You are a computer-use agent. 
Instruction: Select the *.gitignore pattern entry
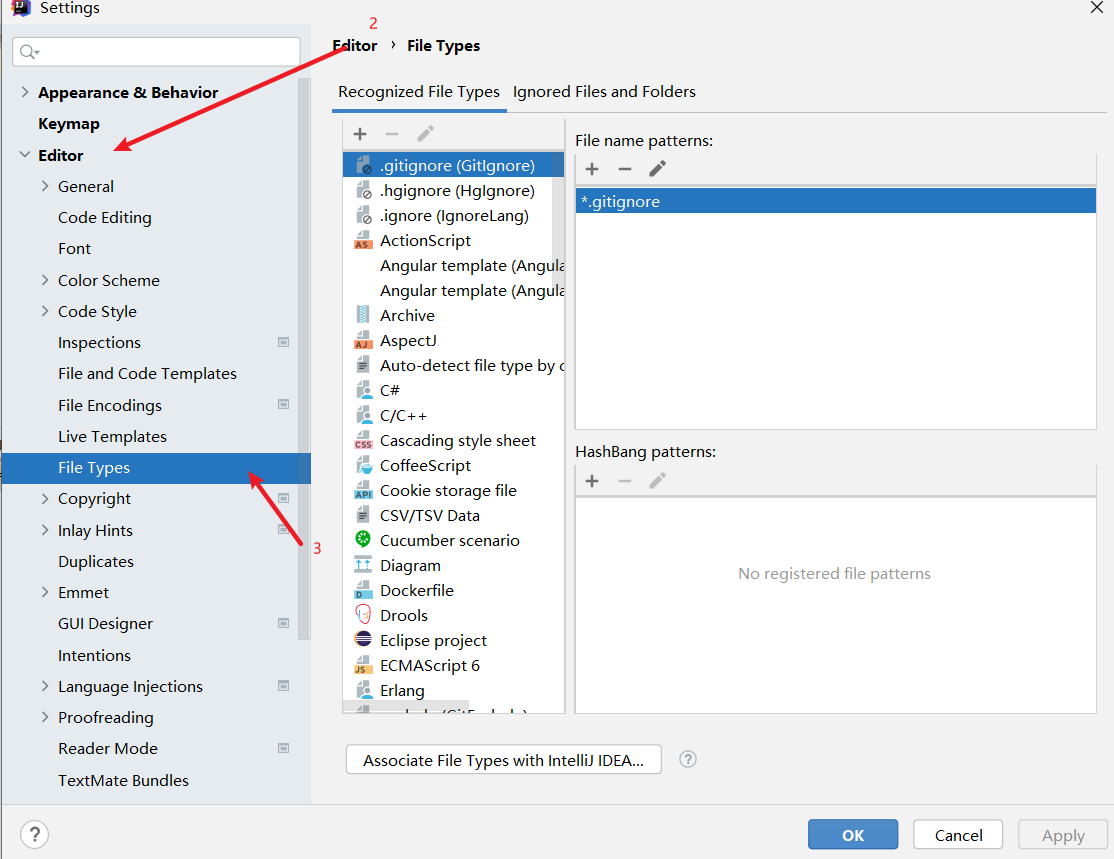coord(834,201)
